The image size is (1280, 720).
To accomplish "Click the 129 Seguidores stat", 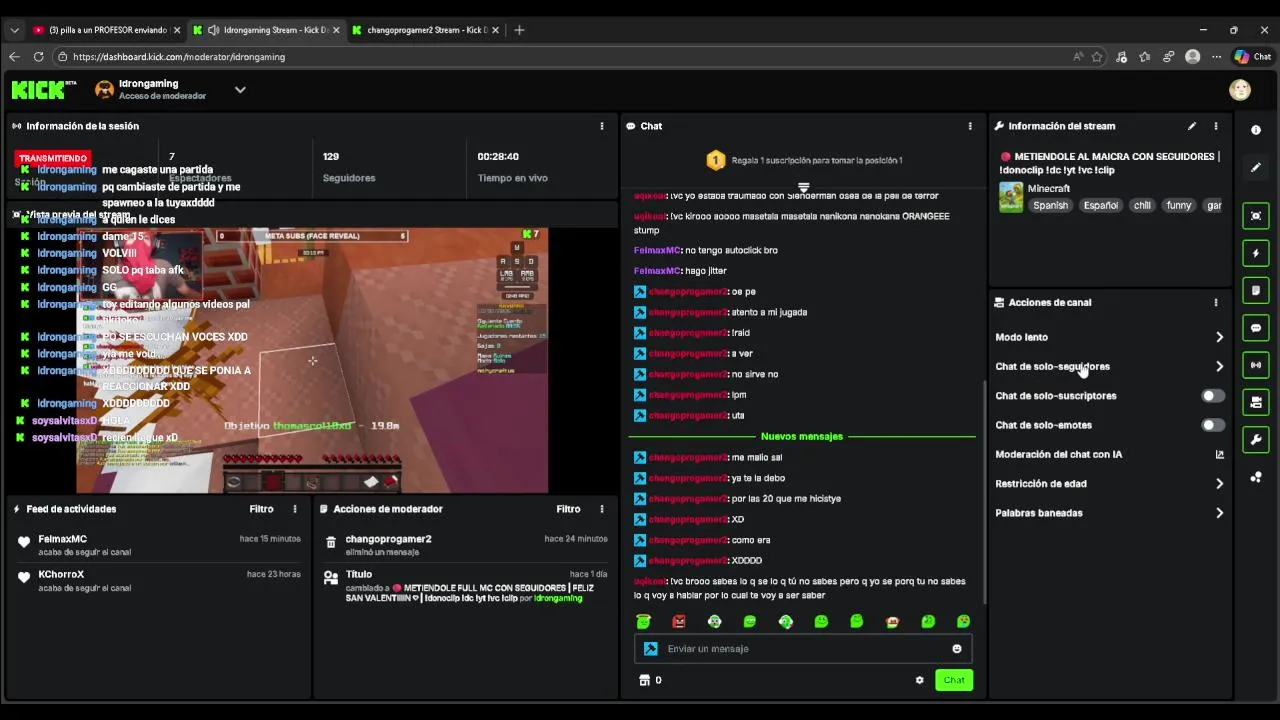I will 349,167.
